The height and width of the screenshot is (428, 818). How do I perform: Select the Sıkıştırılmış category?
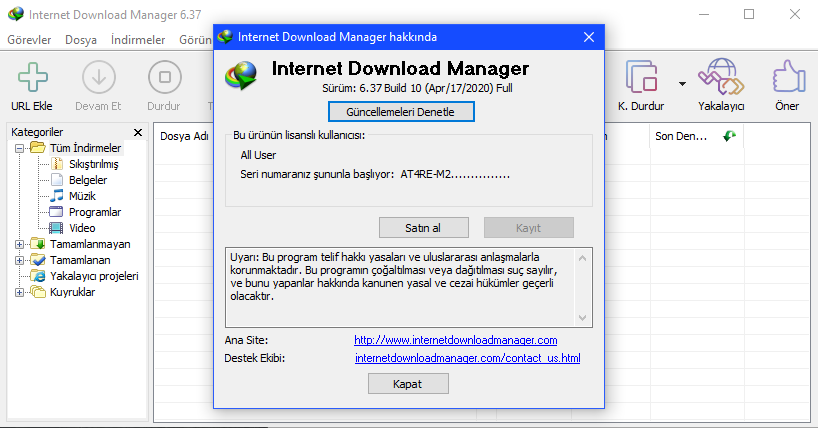click(94, 164)
